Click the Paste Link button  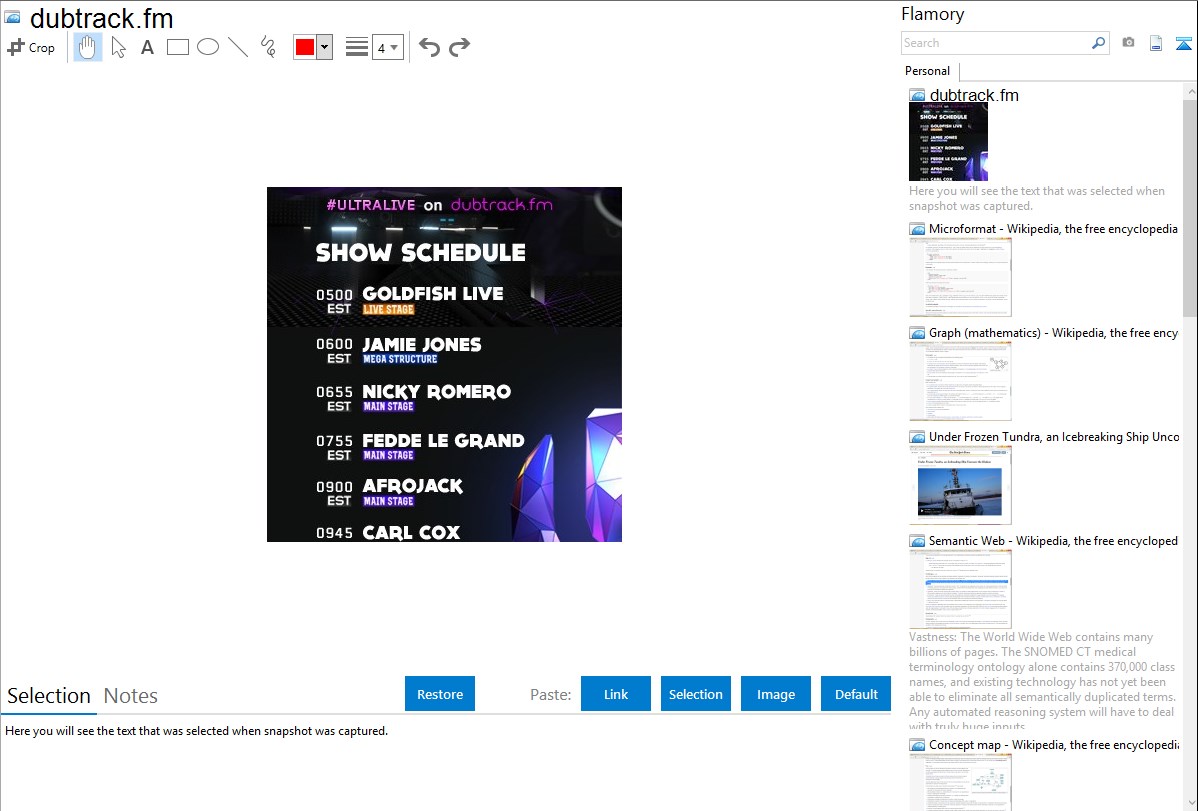(616, 694)
